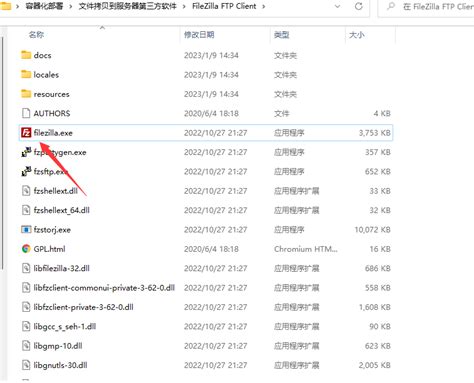Viewport: 474px width, 383px height.
Task: Select libgnutls-30.dll file name
Action: click(x=60, y=365)
